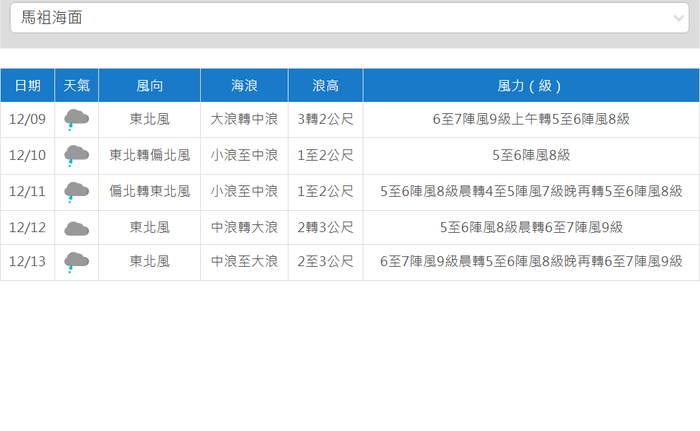Click the 大浪轉中浪 wave cell
Image resolution: width=700 pixels, height=431 pixels.
point(244,120)
